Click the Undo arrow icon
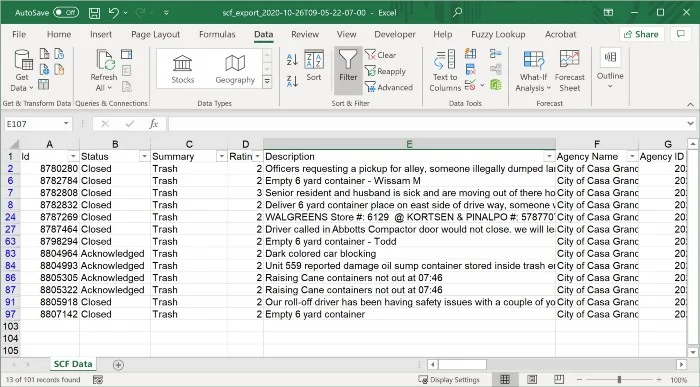 113,13
